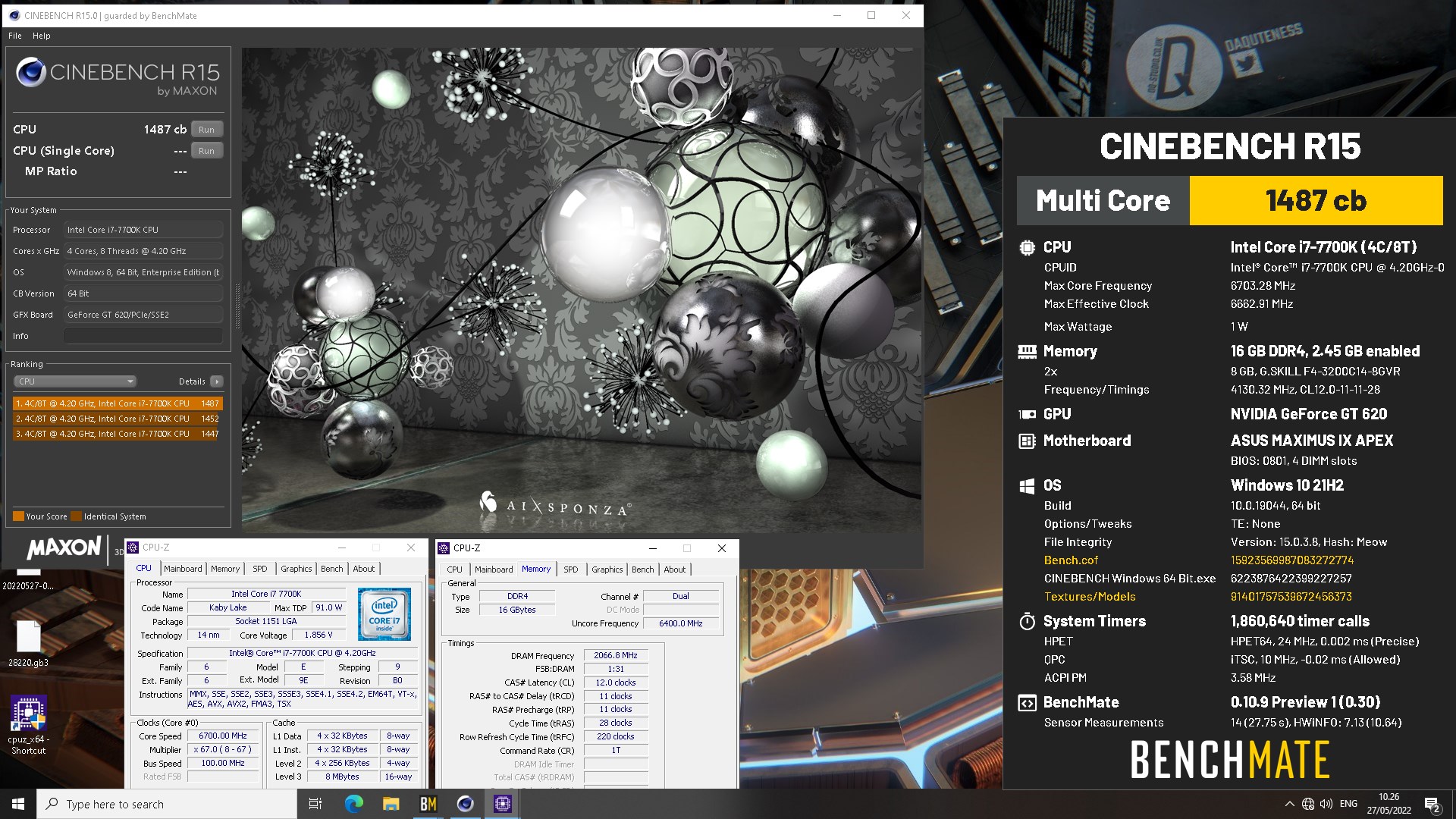Click the ranking Details arrow button
Image resolution: width=1456 pixels, height=819 pixels.
[x=217, y=381]
